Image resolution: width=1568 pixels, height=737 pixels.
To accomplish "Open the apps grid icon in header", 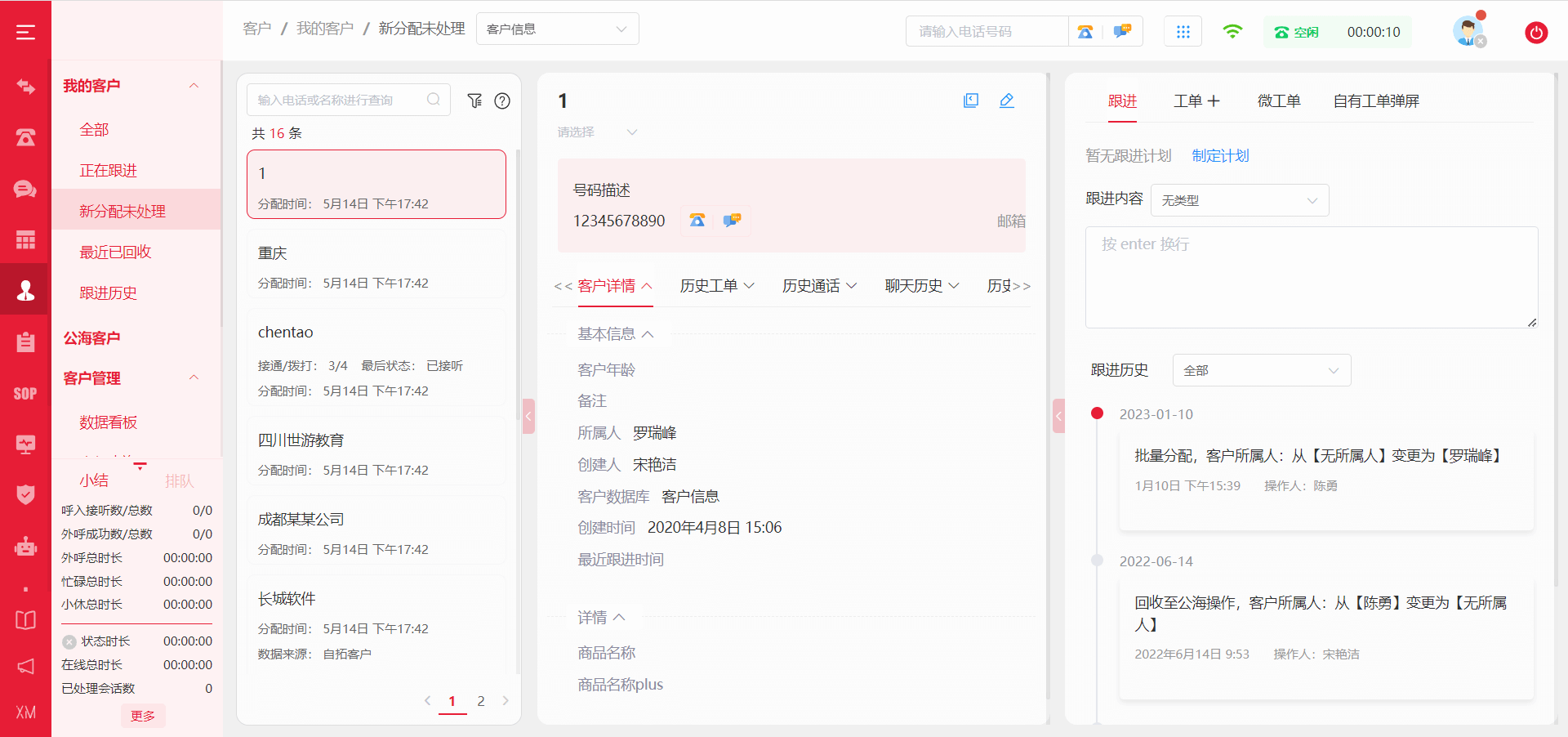I will [x=1183, y=32].
